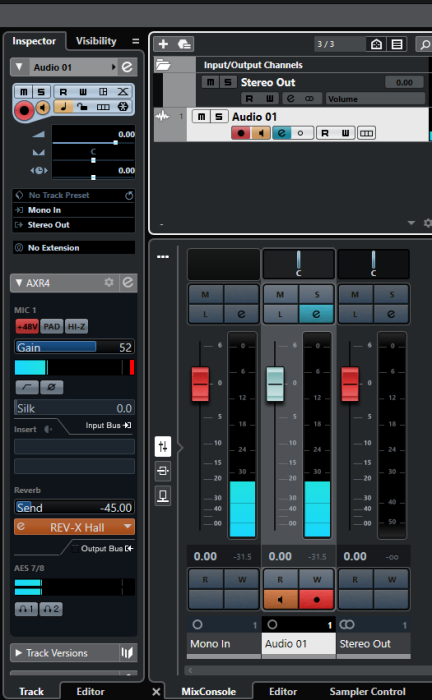Mute the Audio 01 track in list
The height and width of the screenshot is (700, 432).
pos(201,117)
